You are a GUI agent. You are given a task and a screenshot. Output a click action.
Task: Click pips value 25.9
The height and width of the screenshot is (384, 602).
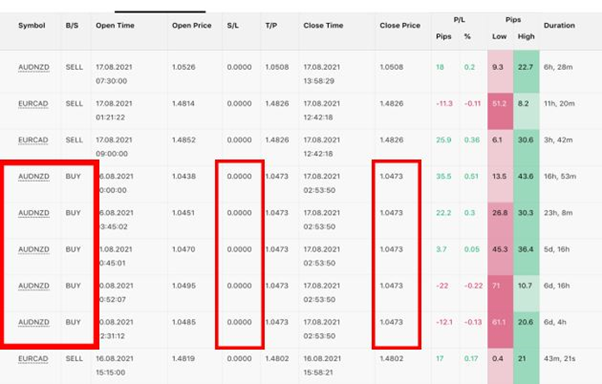pos(443,140)
